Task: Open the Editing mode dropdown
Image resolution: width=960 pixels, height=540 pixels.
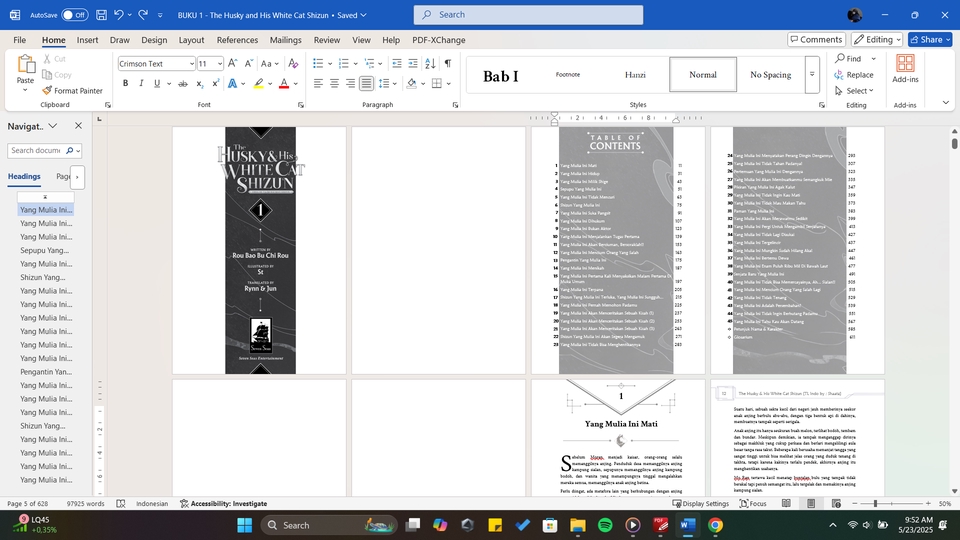Action: 877,39
